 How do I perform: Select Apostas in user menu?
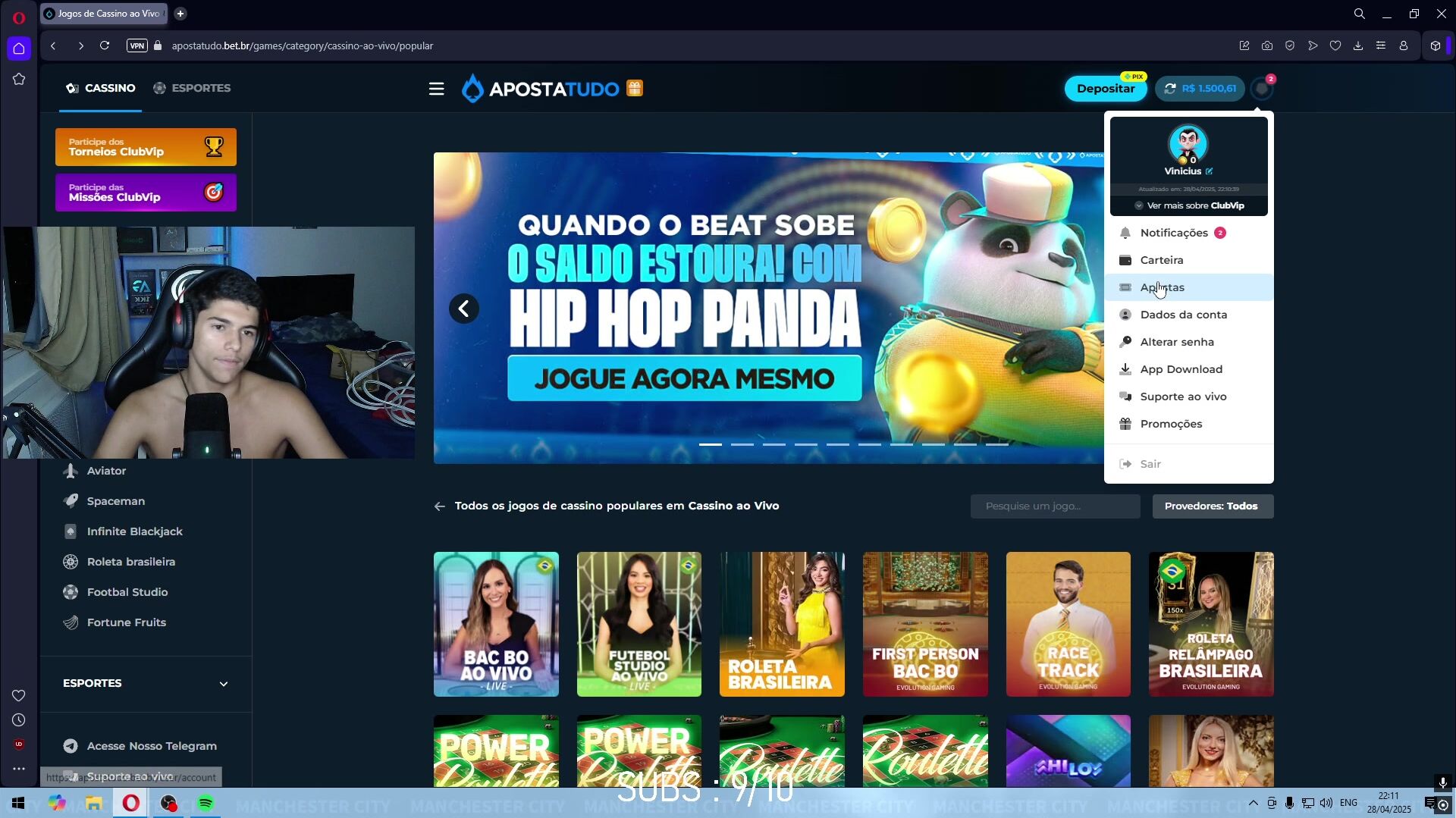[x=1188, y=287]
